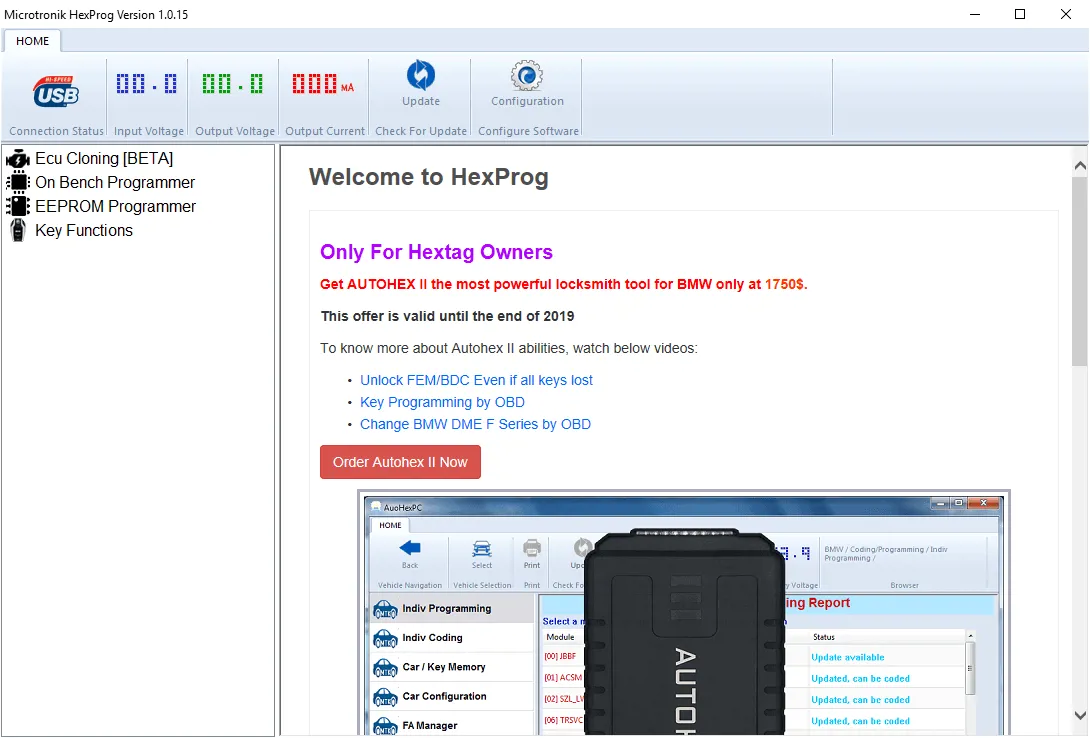
Task: Minimize the HexProg window
Action: 975,14
